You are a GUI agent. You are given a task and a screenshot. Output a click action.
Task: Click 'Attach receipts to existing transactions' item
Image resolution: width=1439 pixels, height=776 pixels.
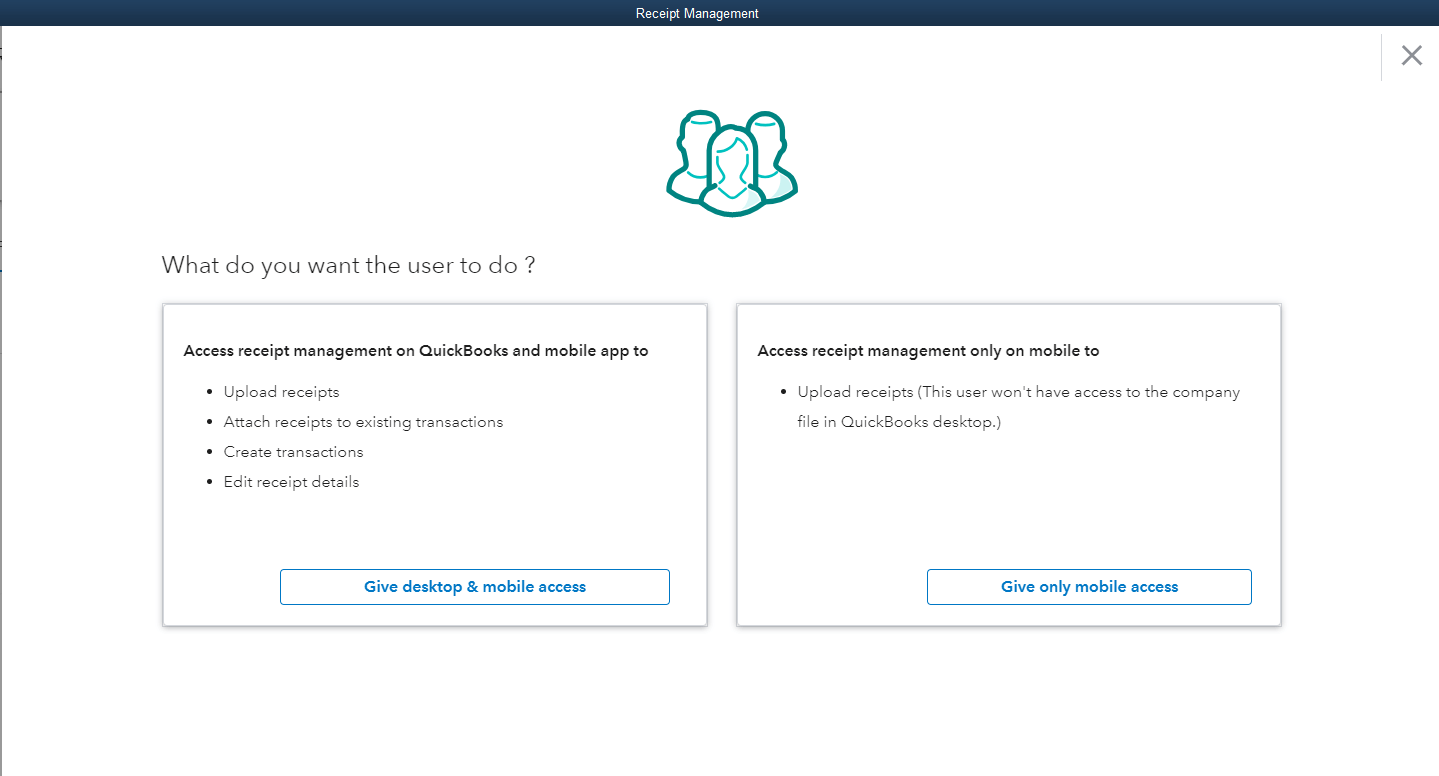coord(363,422)
